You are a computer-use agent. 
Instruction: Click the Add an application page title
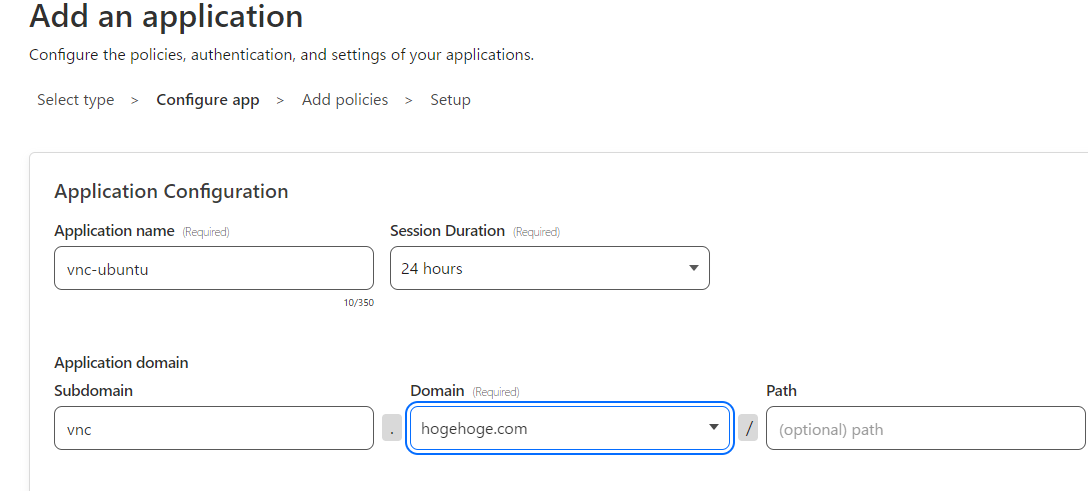pyautogui.click(x=166, y=17)
